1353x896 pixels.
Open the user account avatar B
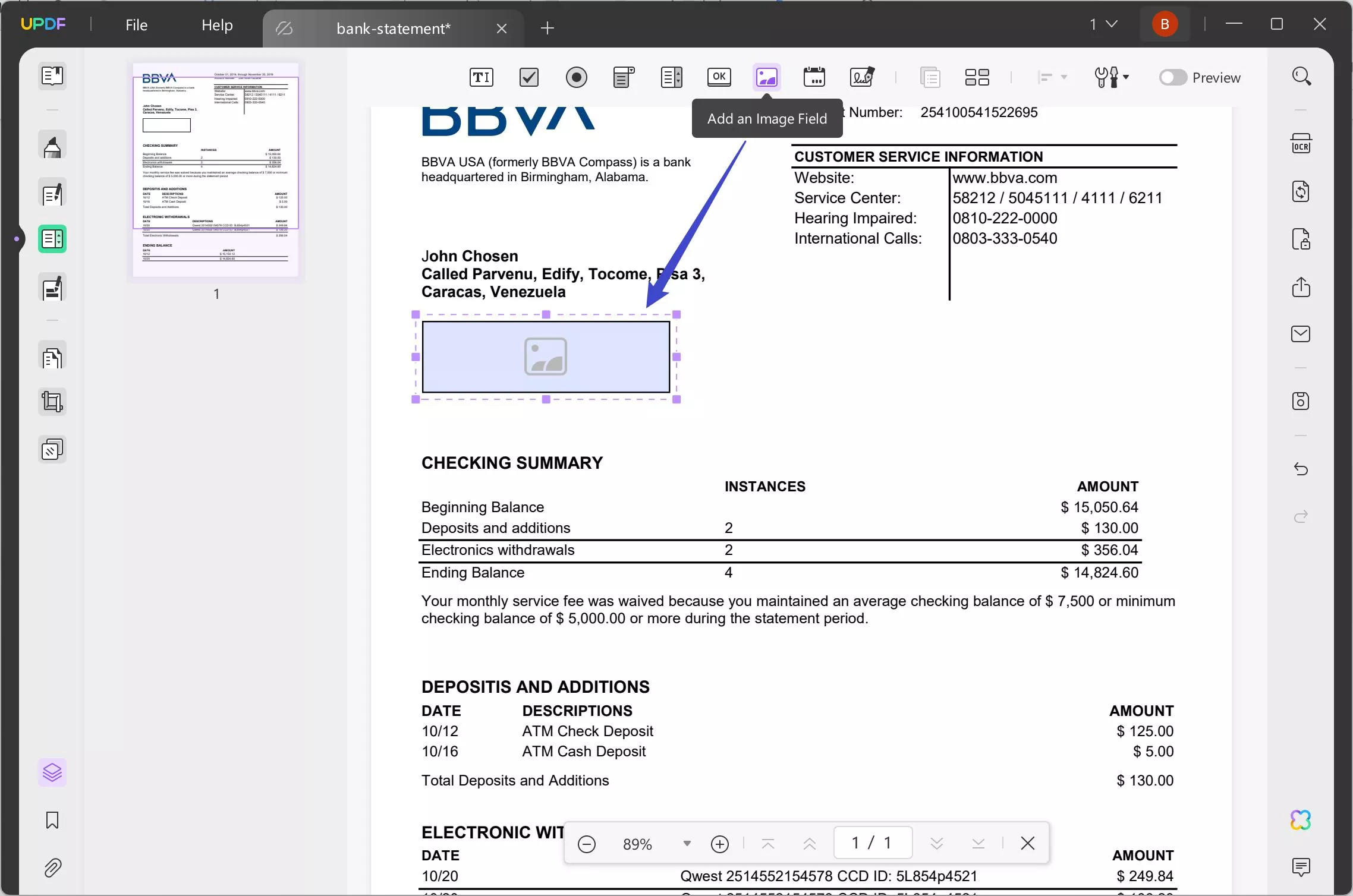[1165, 24]
